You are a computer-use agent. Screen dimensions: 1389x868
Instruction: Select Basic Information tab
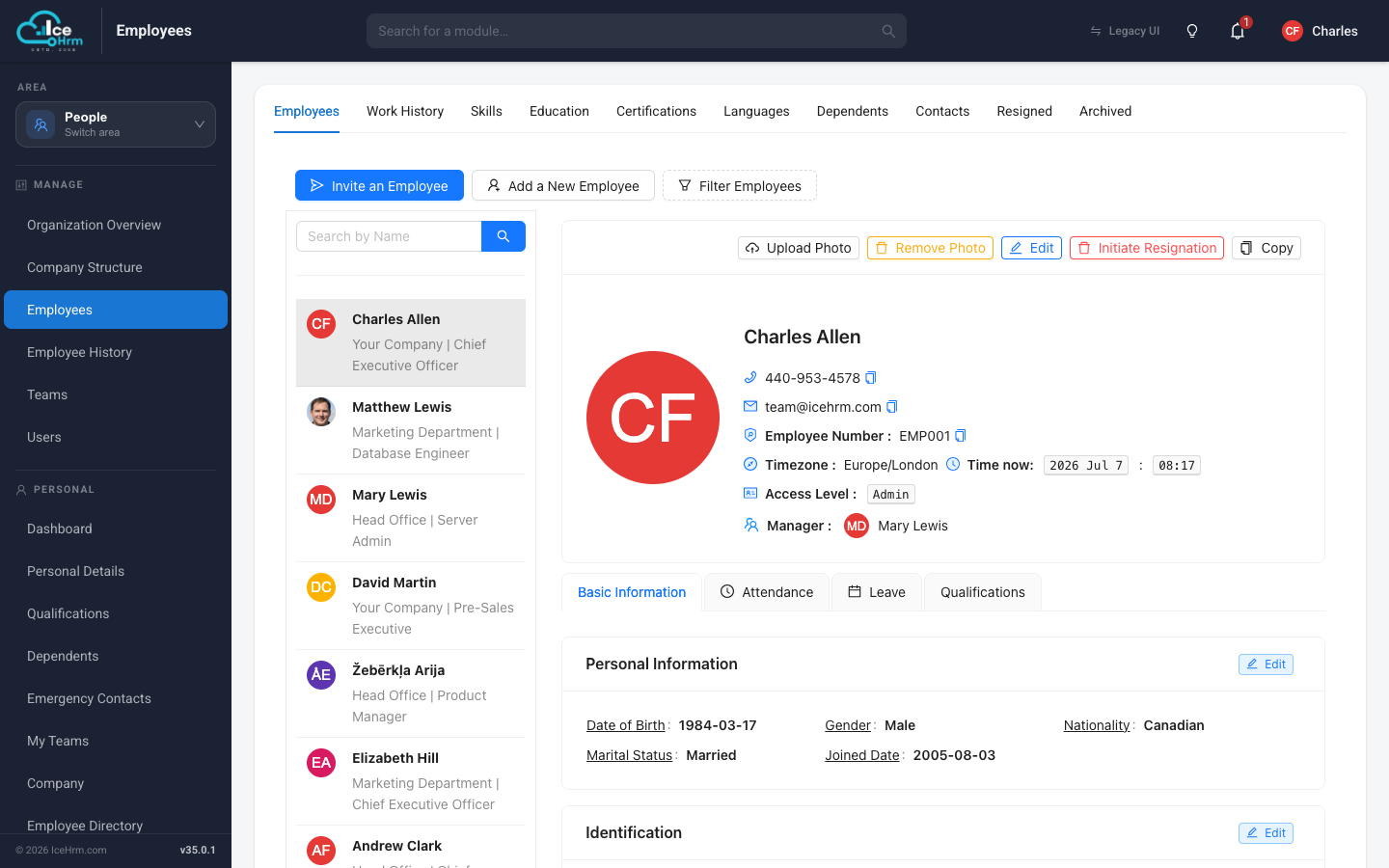(632, 592)
